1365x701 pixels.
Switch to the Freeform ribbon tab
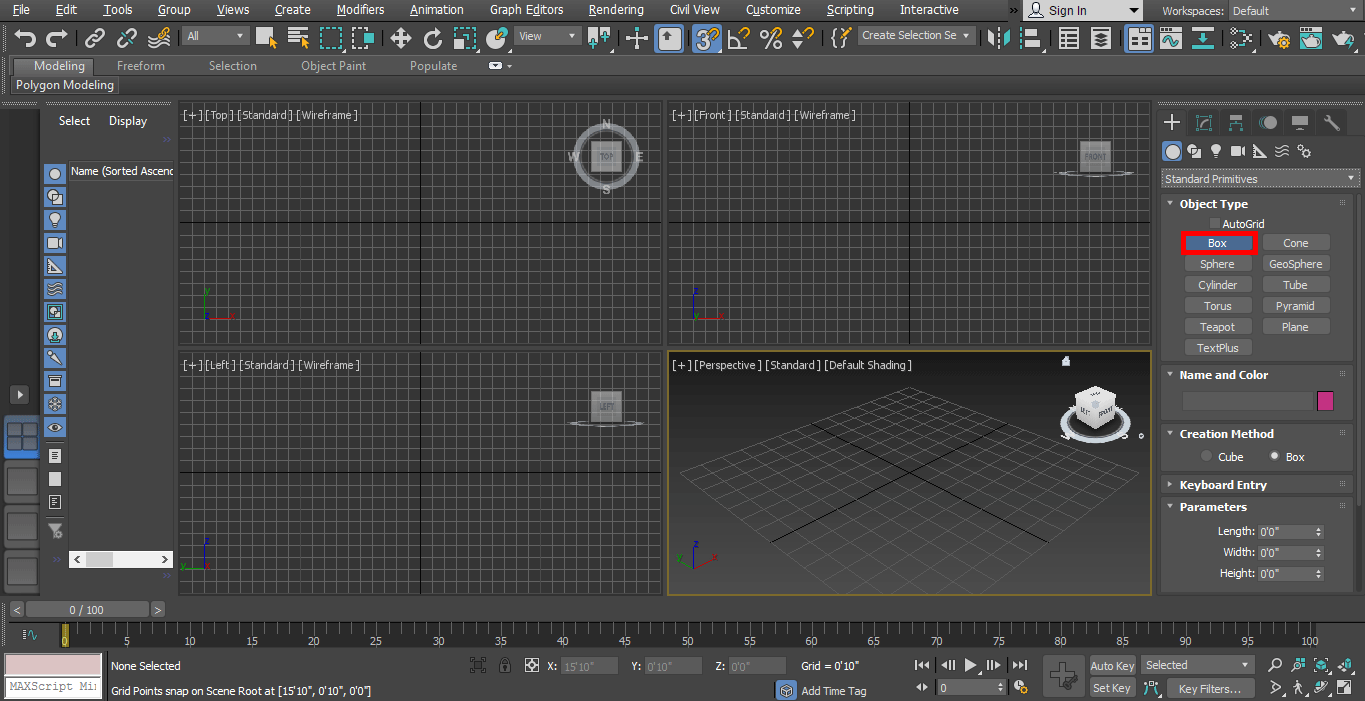pos(140,65)
